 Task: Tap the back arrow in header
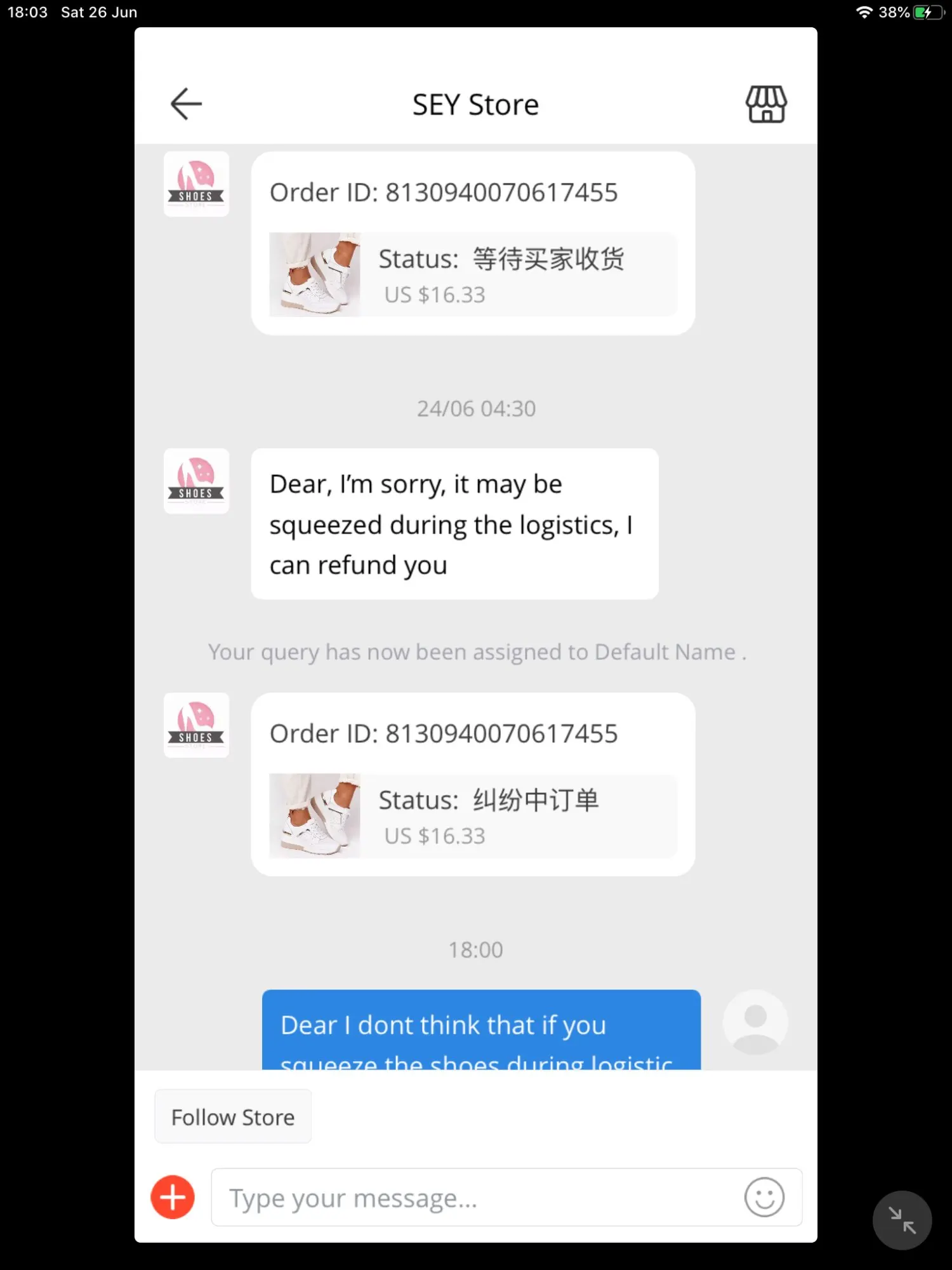click(x=186, y=104)
